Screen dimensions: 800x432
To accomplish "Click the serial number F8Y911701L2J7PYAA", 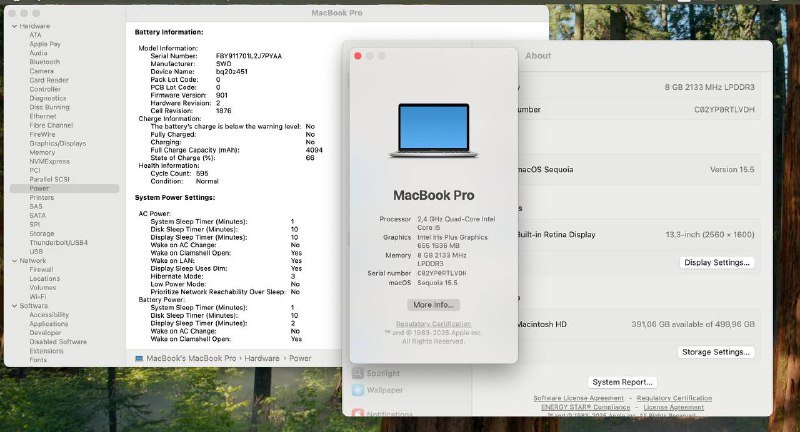I will point(249,56).
